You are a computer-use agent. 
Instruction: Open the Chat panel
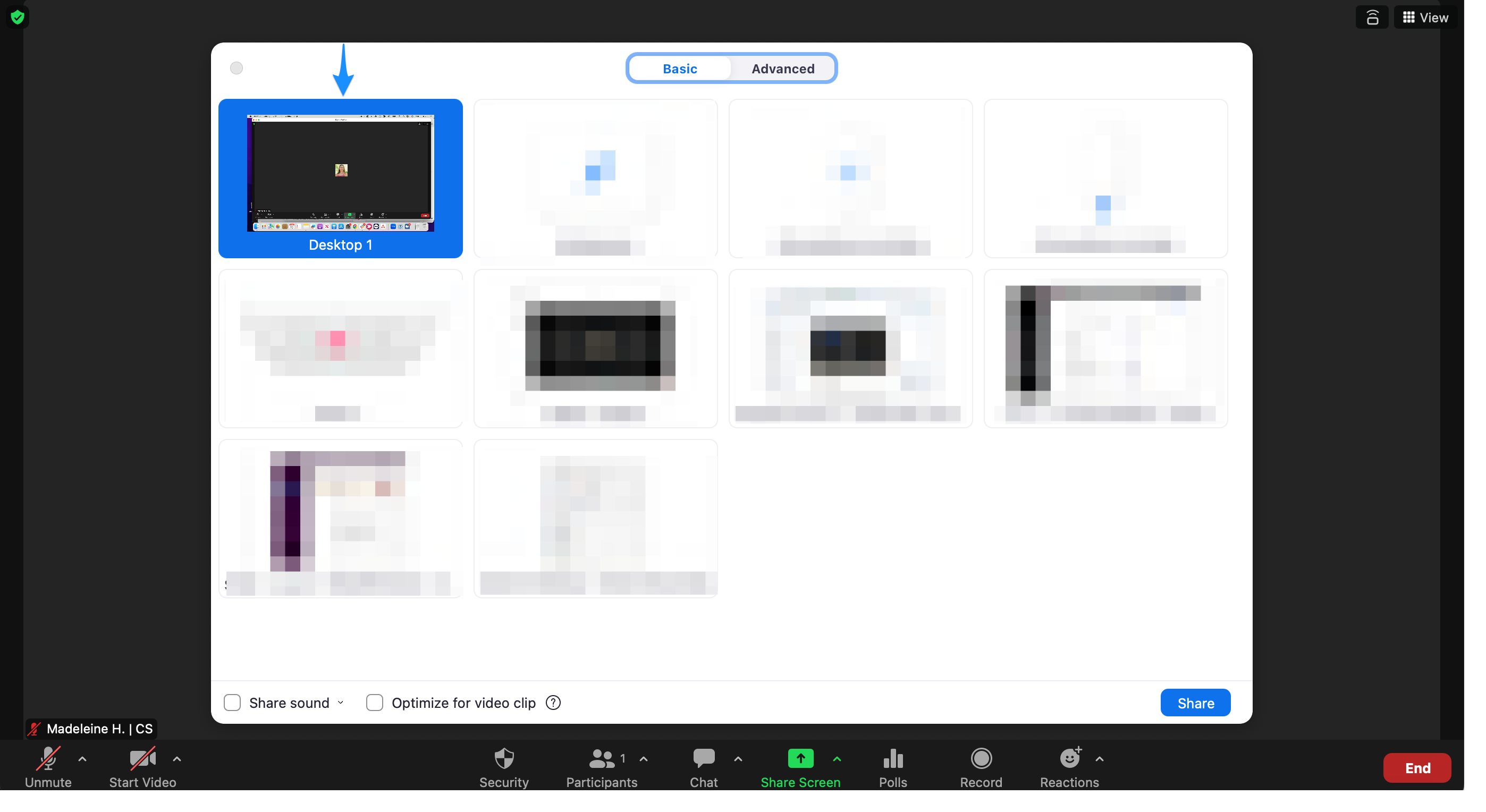[703, 758]
